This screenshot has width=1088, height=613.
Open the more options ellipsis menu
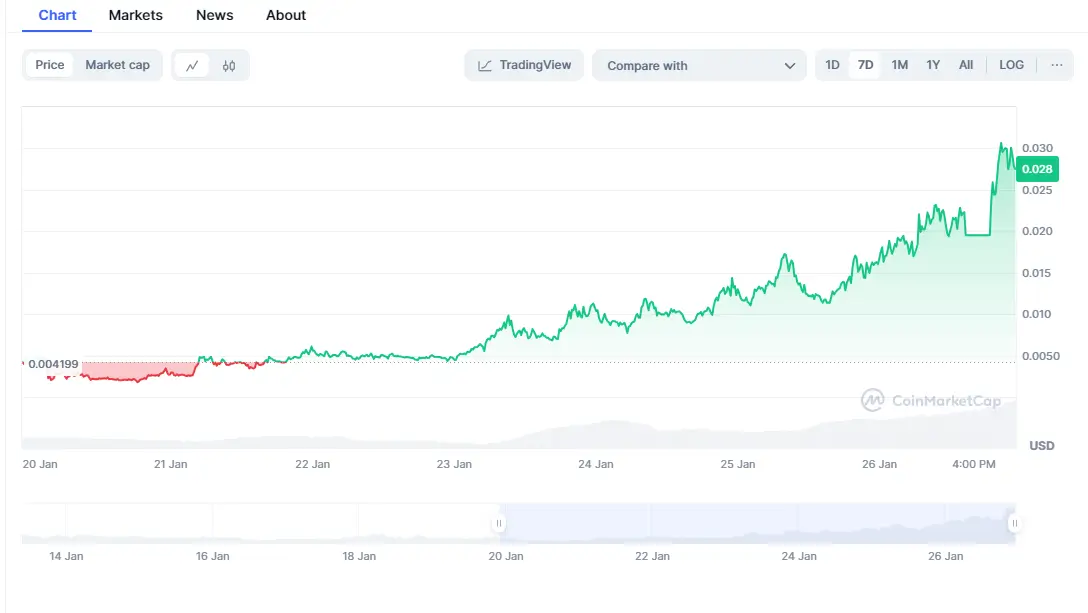pos(1056,65)
